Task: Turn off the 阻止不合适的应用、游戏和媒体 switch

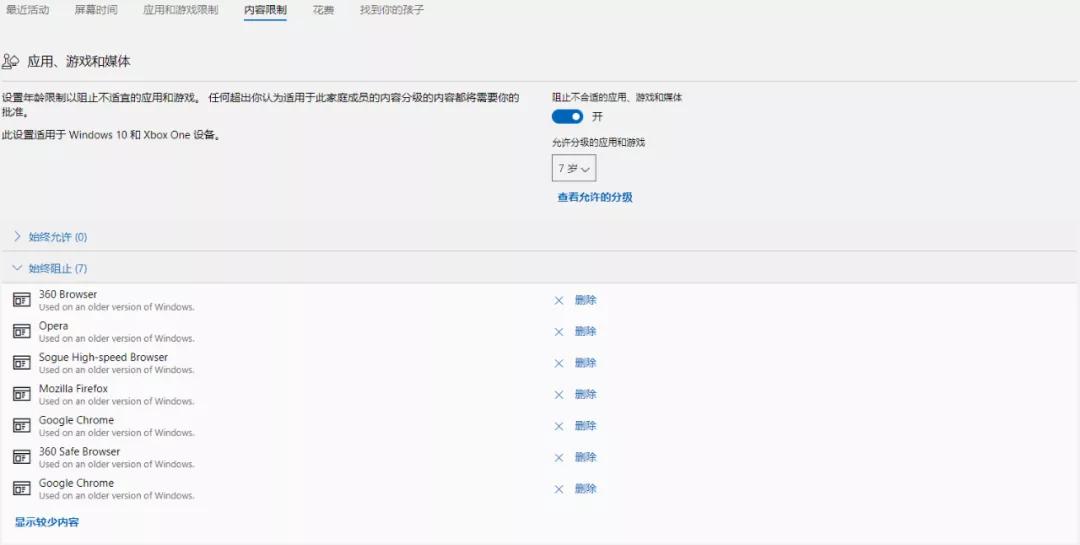Action: tap(567, 117)
